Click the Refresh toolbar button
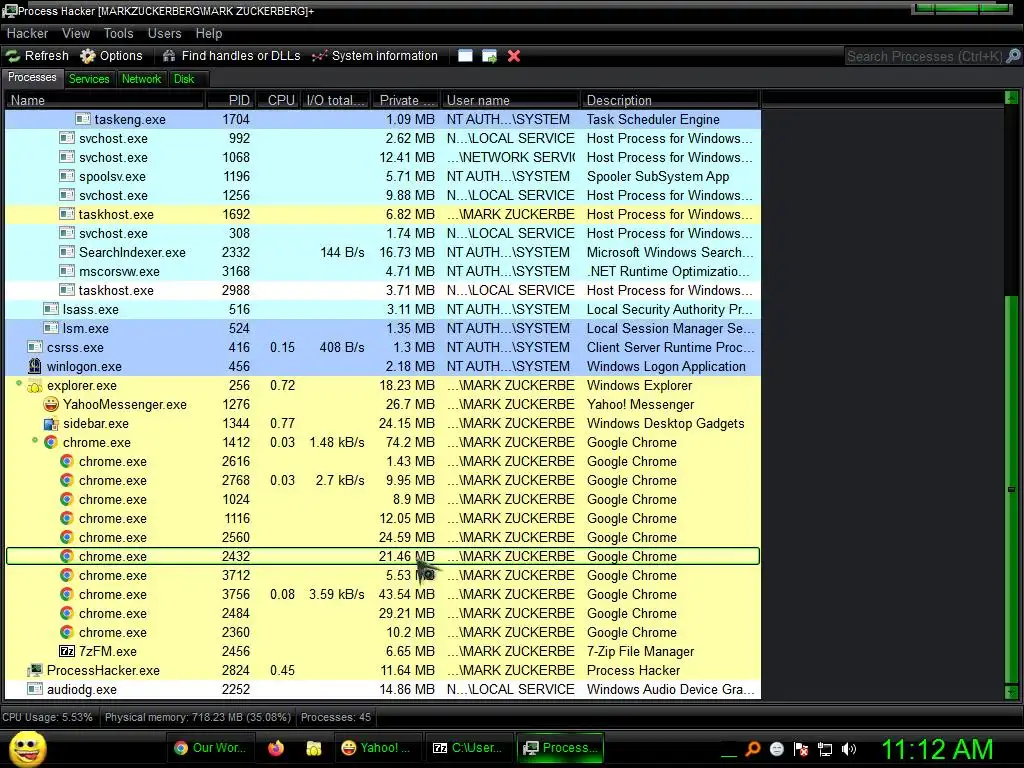Screen dimensions: 1024x768 coord(38,56)
